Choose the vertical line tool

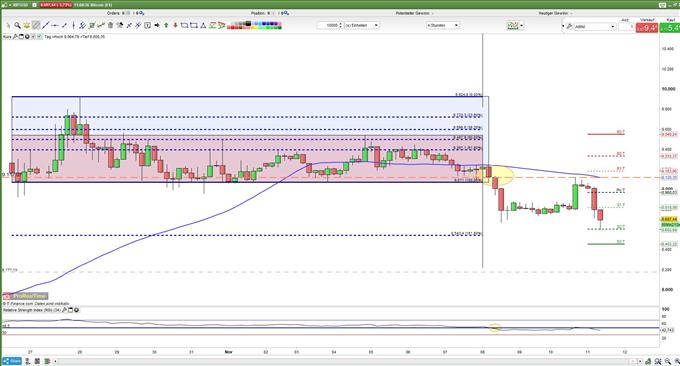point(73,26)
